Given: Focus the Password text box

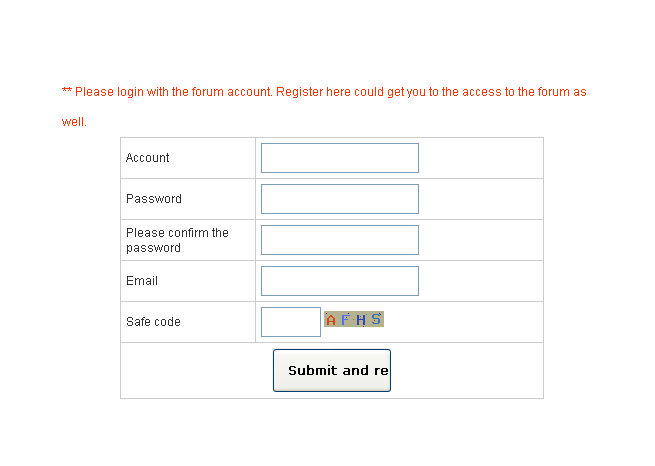Looking at the screenshot, I should point(339,199).
